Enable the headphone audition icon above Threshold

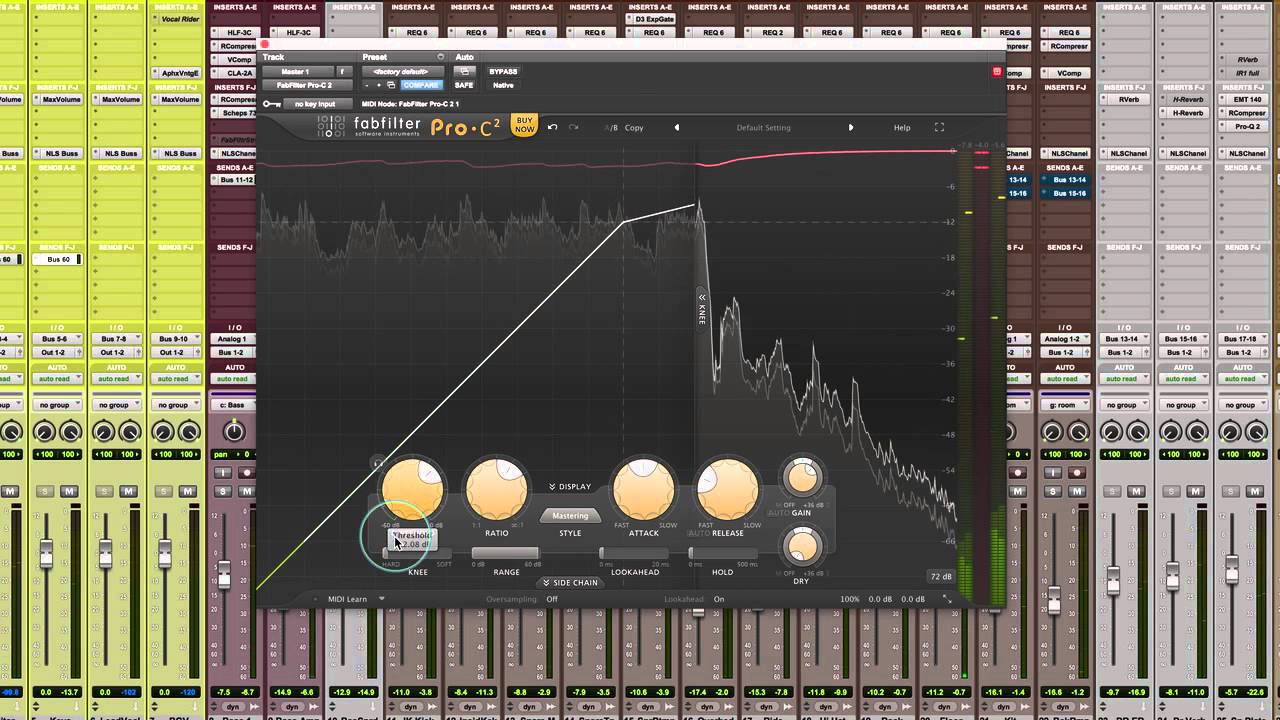tap(378, 463)
